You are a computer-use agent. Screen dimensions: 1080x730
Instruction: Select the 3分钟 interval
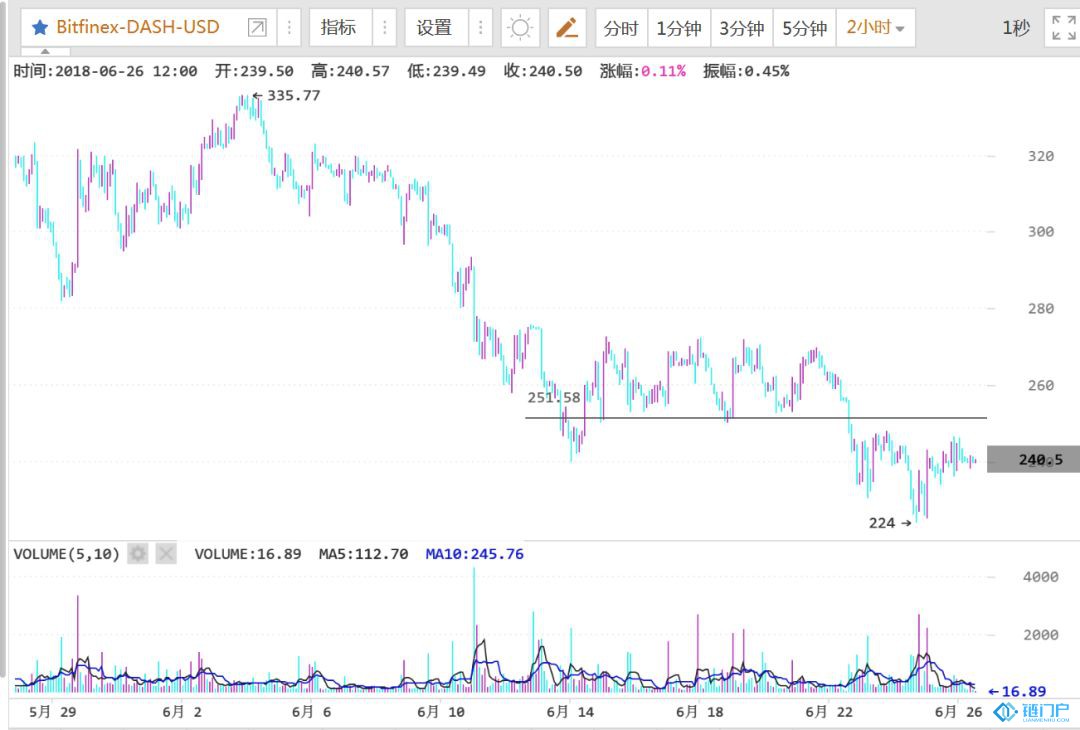tap(742, 28)
